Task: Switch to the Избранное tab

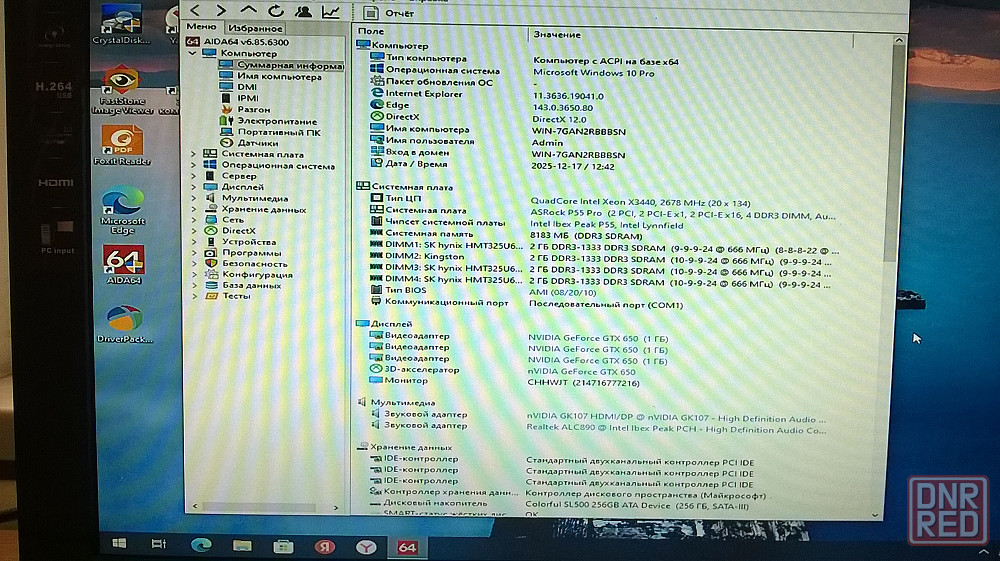Action: click(x=255, y=29)
